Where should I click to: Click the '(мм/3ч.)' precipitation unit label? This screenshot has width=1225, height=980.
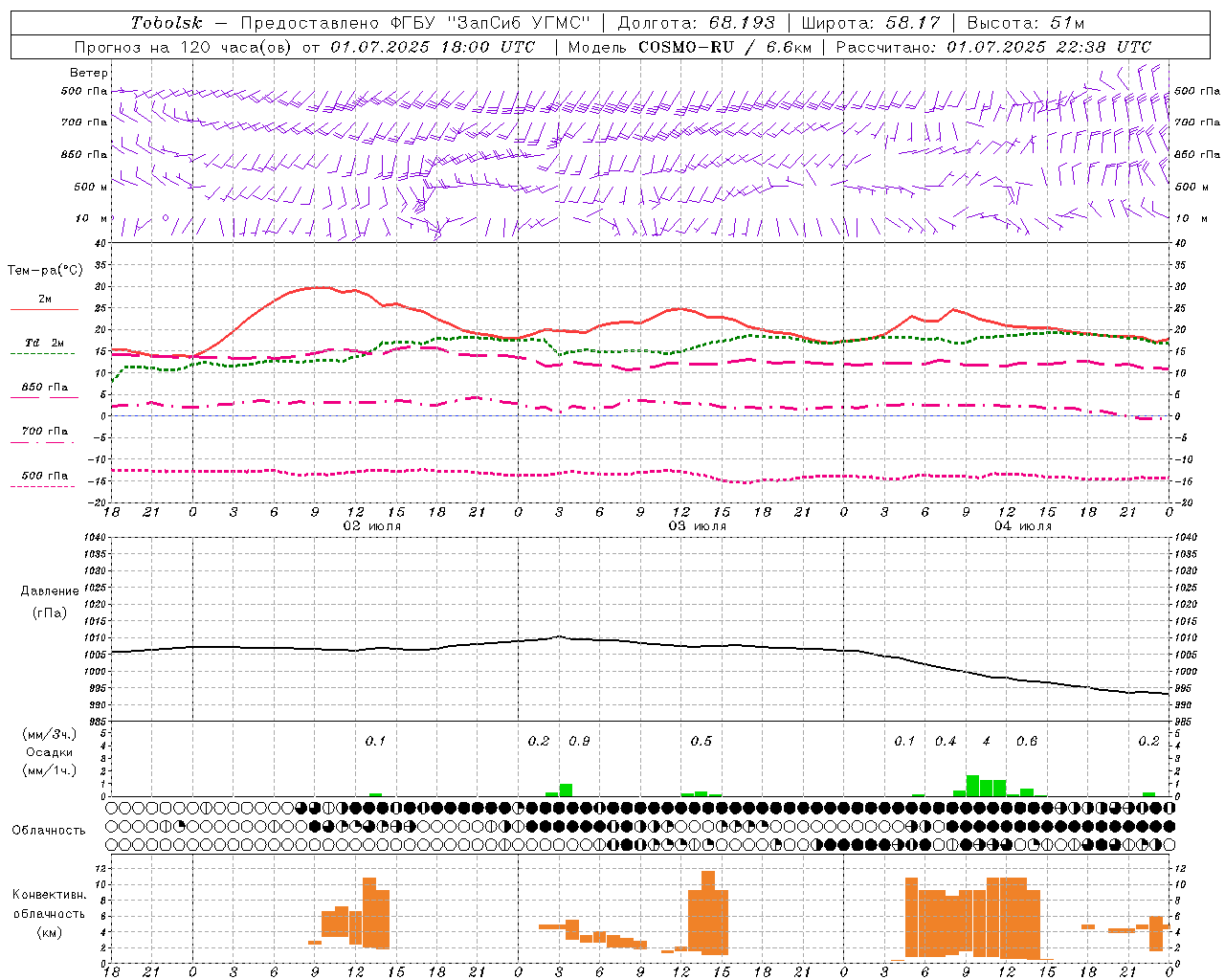[x=49, y=734]
